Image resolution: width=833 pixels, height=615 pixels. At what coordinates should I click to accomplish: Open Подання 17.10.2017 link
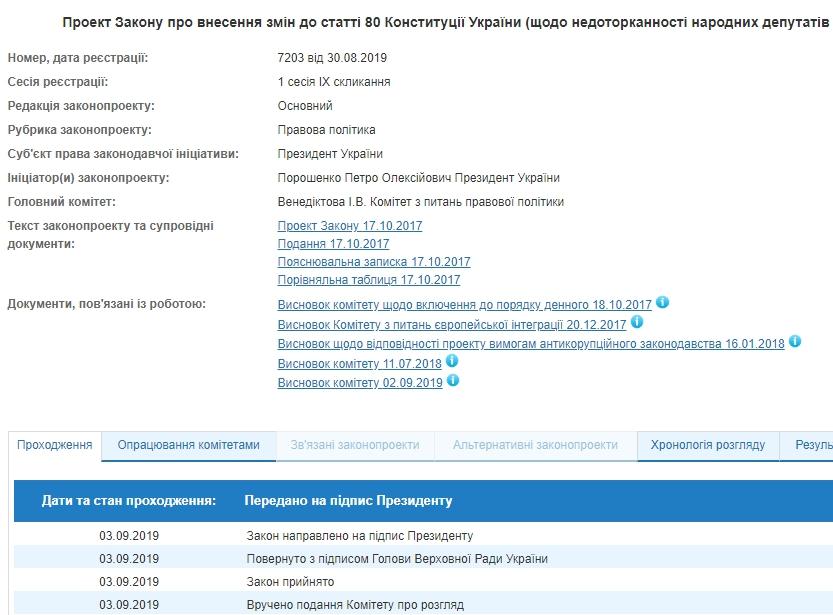click(333, 244)
